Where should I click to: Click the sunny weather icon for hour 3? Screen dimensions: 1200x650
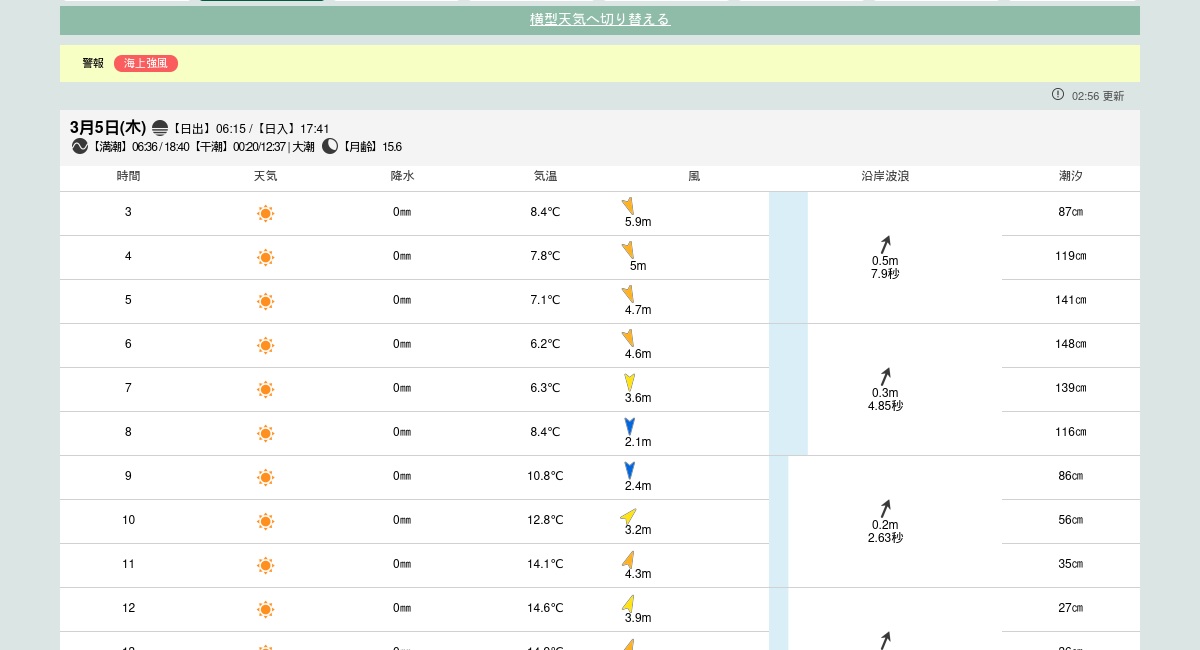pyautogui.click(x=265, y=213)
